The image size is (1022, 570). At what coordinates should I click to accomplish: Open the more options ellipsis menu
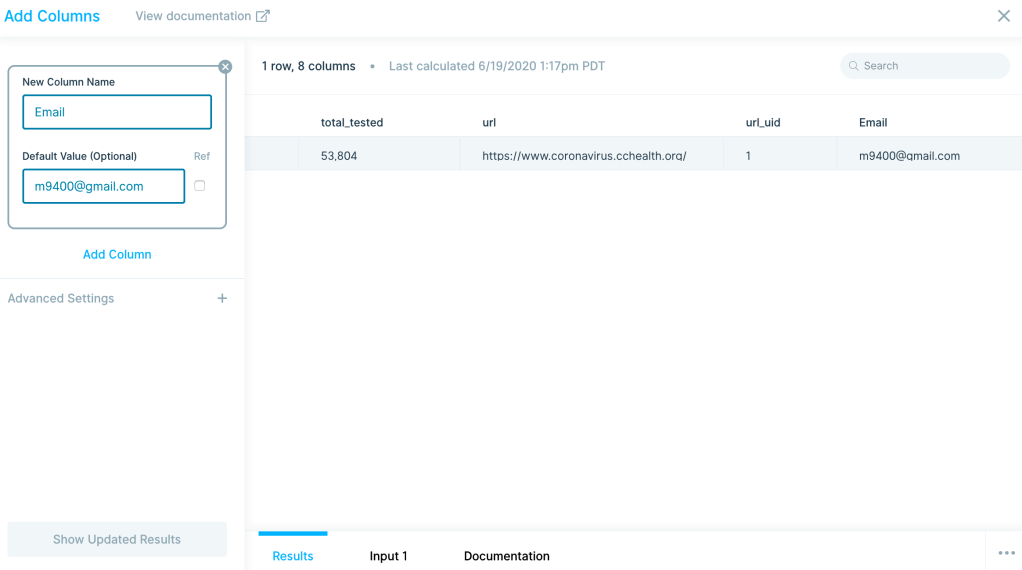click(1006, 553)
